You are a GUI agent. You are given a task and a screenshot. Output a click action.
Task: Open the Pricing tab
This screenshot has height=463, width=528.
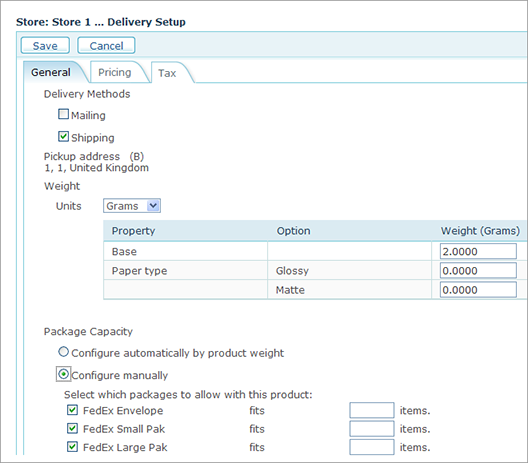coord(115,72)
